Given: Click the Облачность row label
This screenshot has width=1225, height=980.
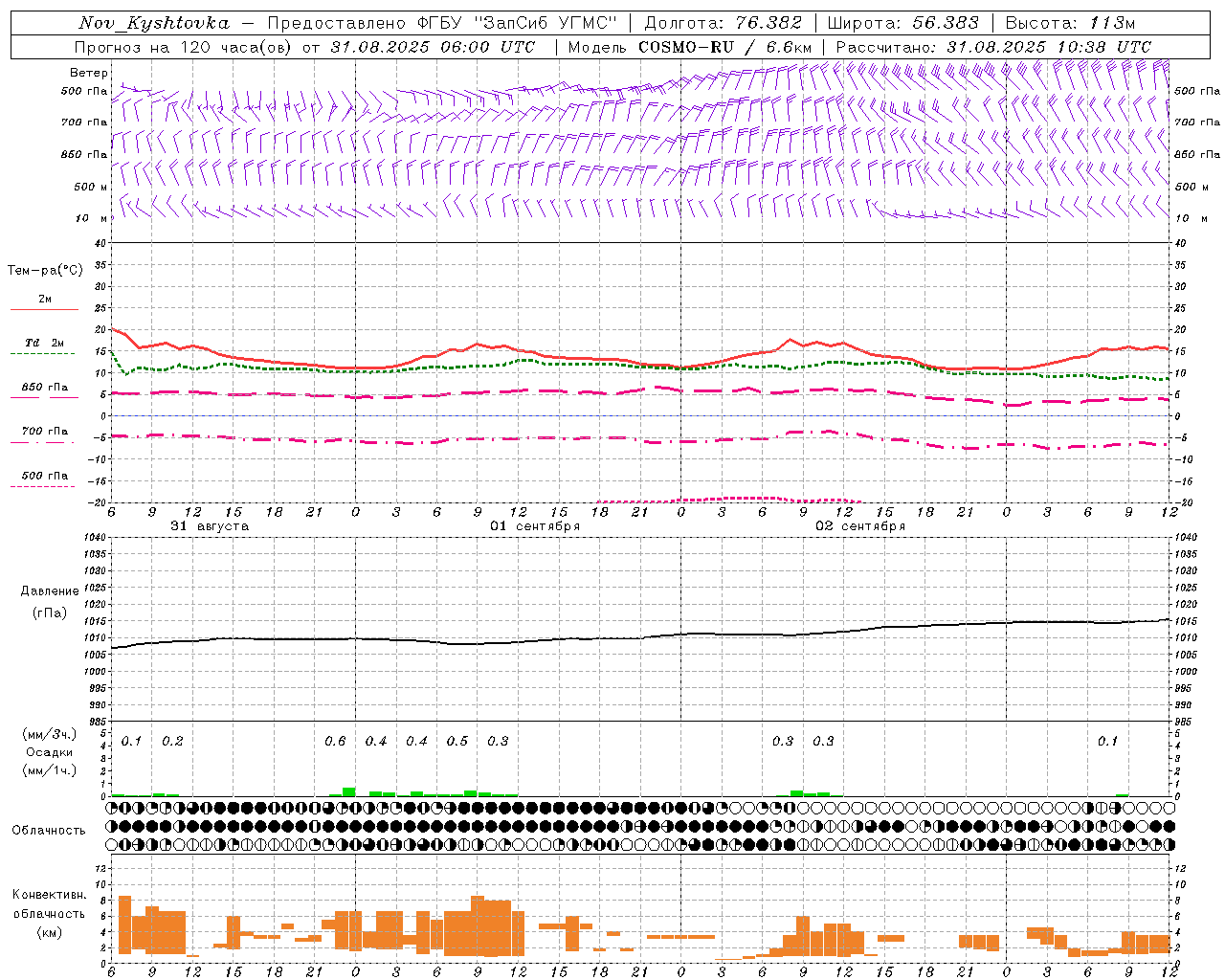Looking at the screenshot, I should tap(49, 830).
